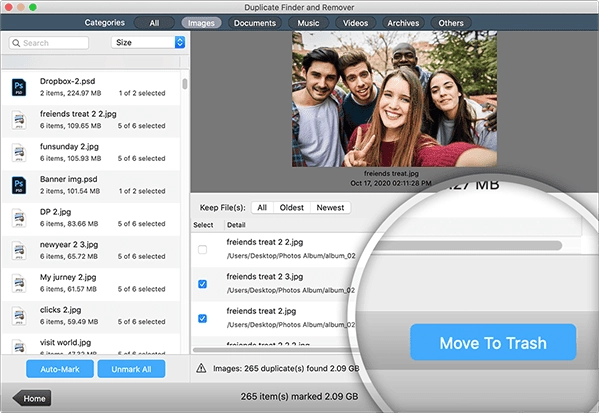599x414 pixels.
Task: Click the JPG file icon for clicks 2.jpg
Action: pyautogui.click(x=19, y=316)
